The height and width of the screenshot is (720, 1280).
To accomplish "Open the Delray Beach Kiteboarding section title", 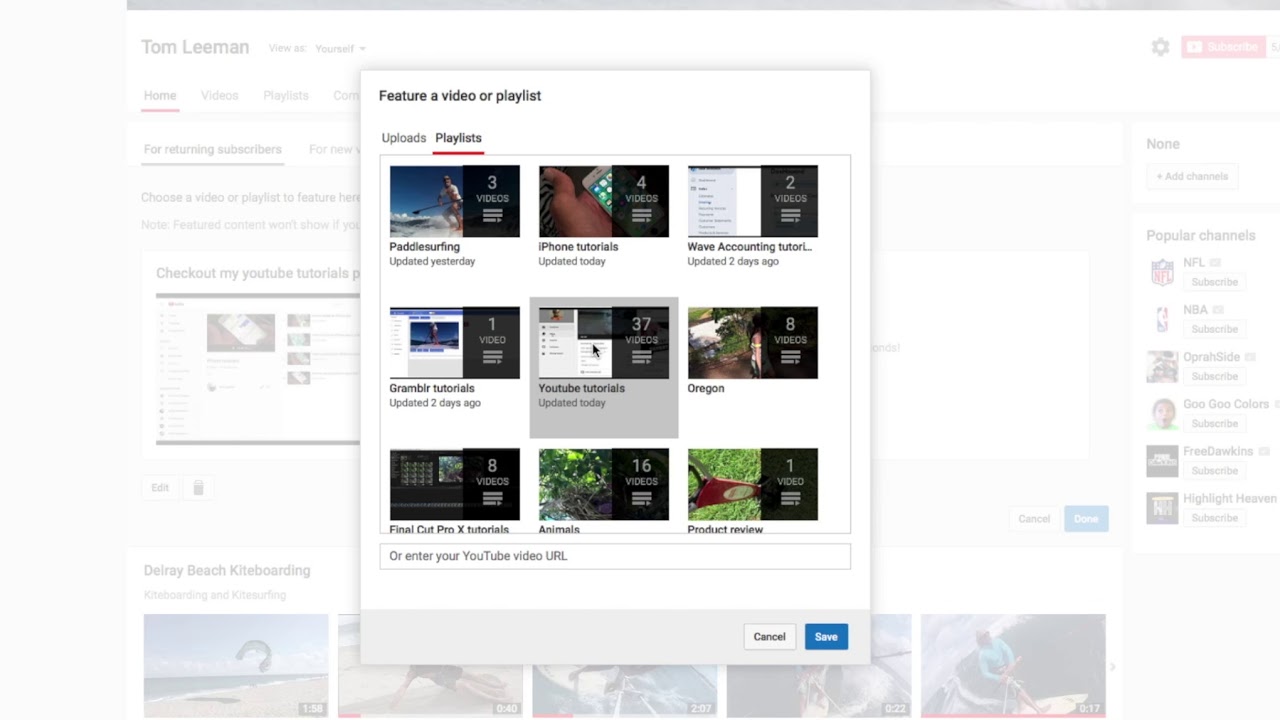I will pos(227,571).
